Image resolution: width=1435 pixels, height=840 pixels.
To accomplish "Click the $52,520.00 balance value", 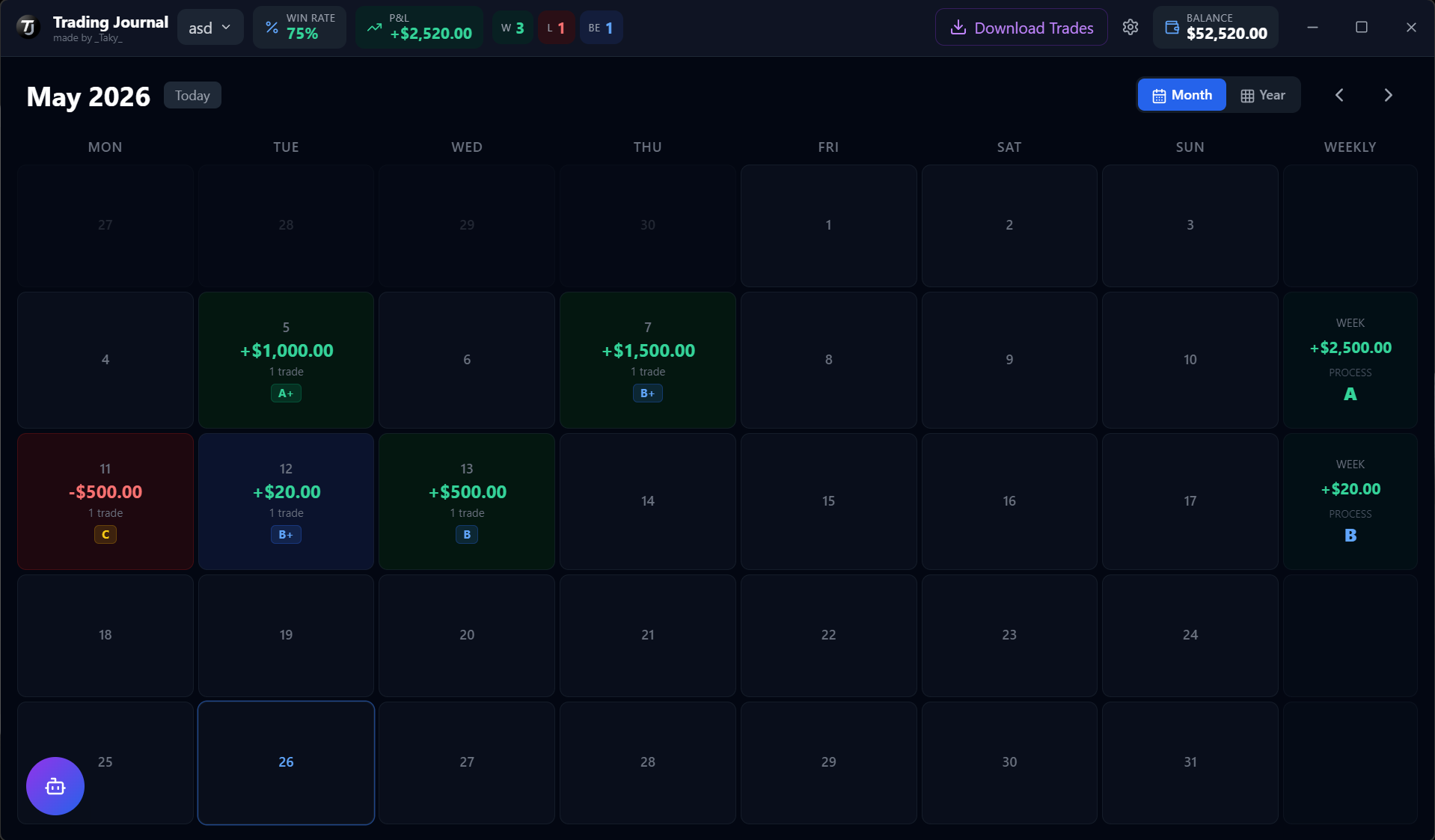I will pos(1227,34).
